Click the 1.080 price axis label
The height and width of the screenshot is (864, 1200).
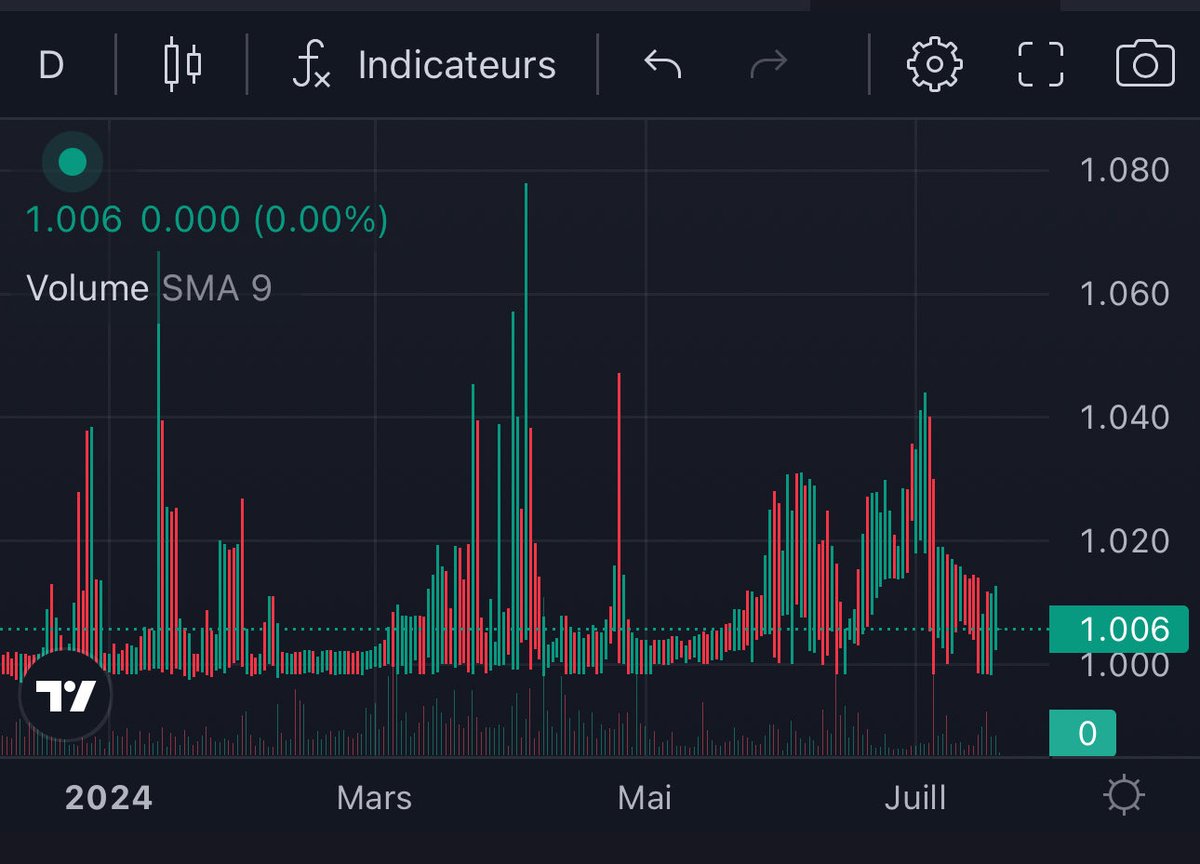pyautogui.click(x=1125, y=170)
